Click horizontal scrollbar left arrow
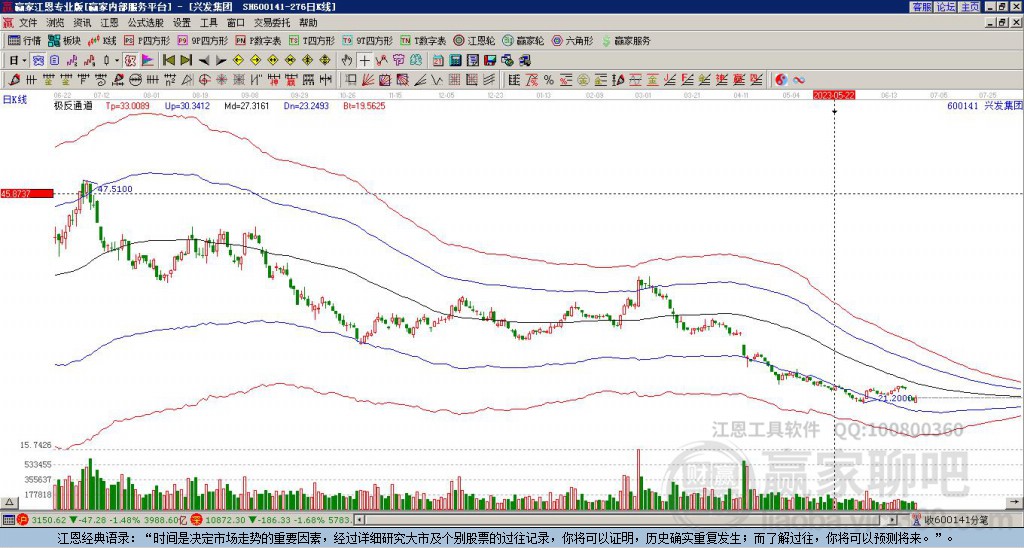Viewport: 1024px width, 548px height. click(x=358, y=520)
